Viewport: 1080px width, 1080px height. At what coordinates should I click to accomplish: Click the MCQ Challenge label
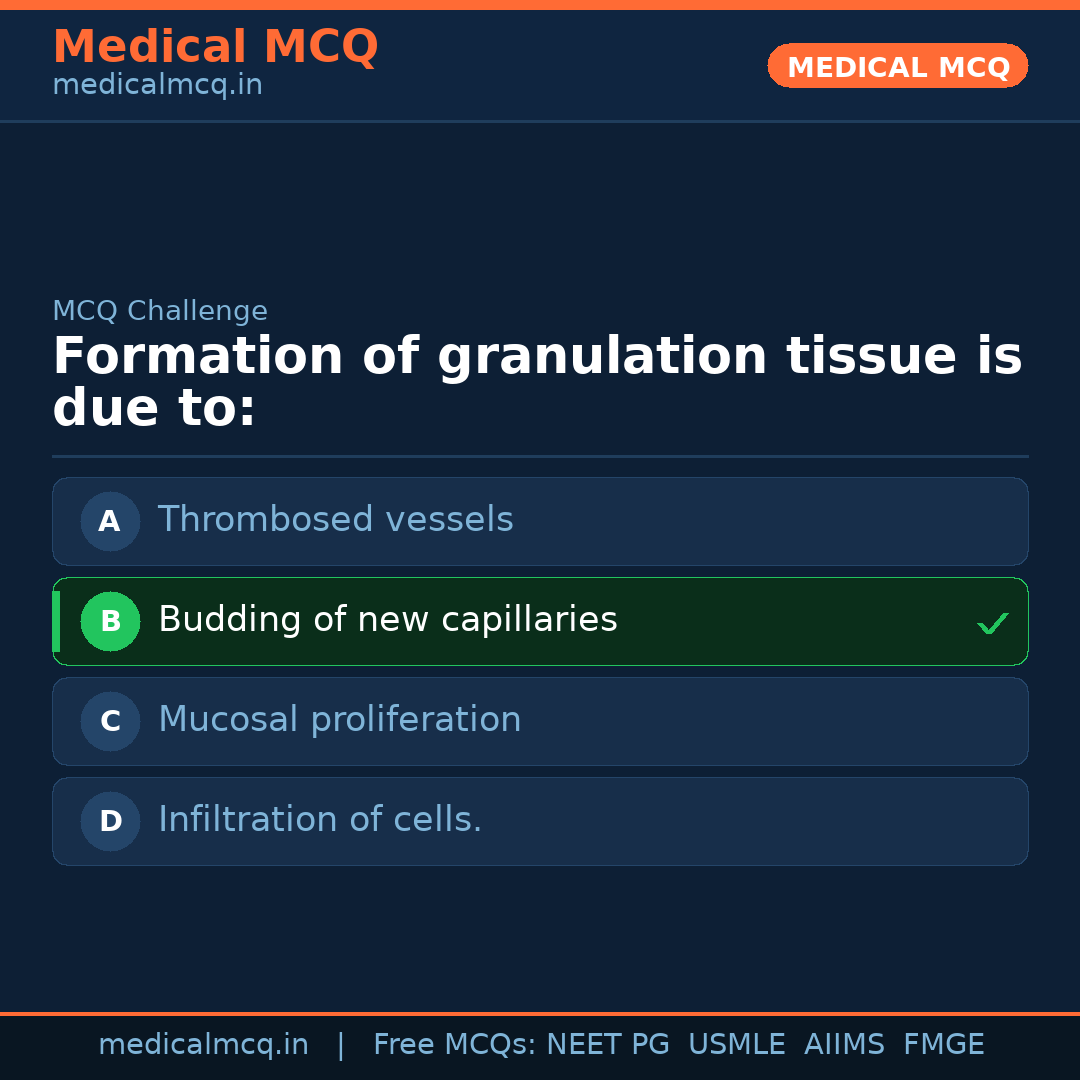click(160, 311)
